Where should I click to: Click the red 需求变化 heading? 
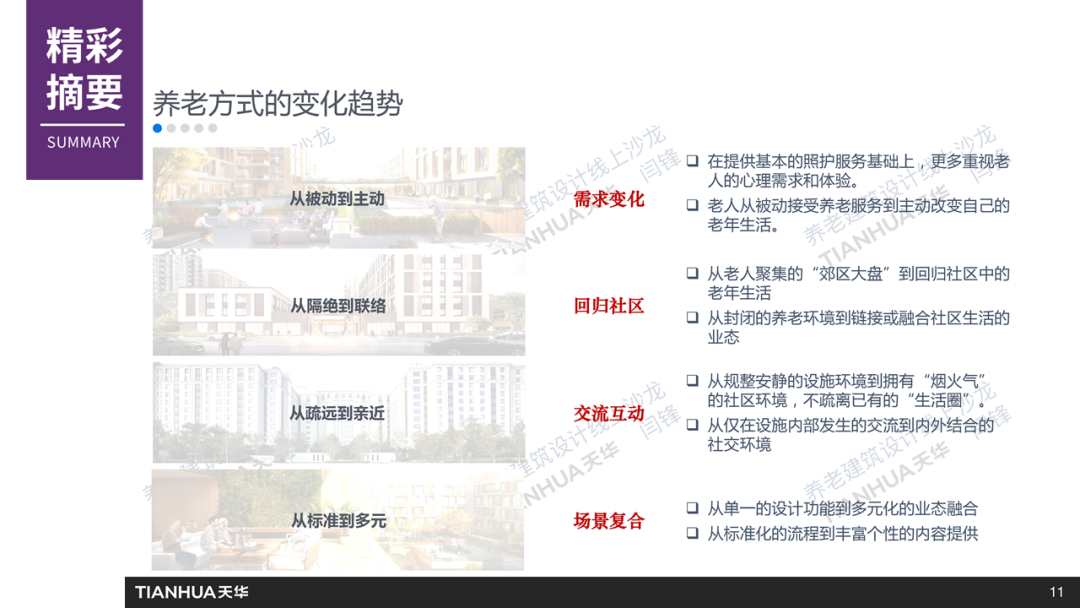click(609, 199)
